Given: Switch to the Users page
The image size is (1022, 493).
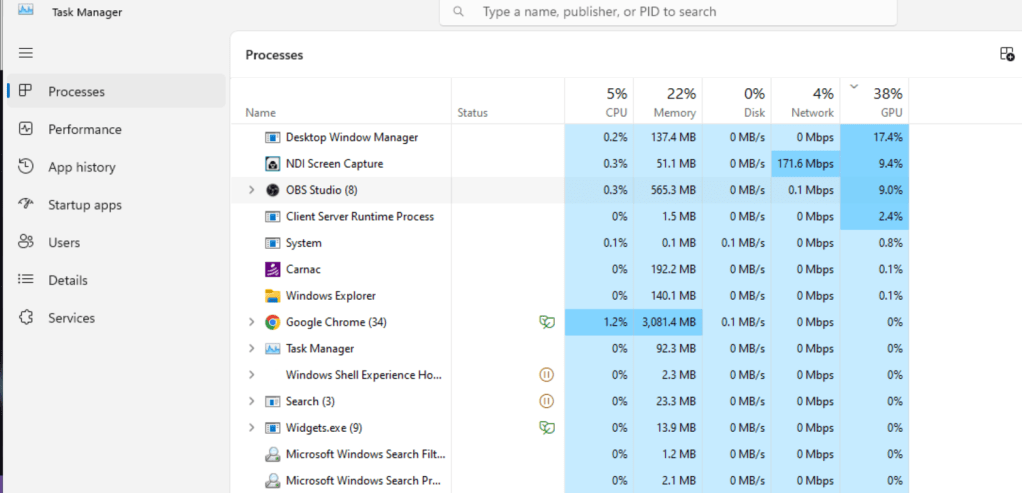Looking at the screenshot, I should coord(116,243).
